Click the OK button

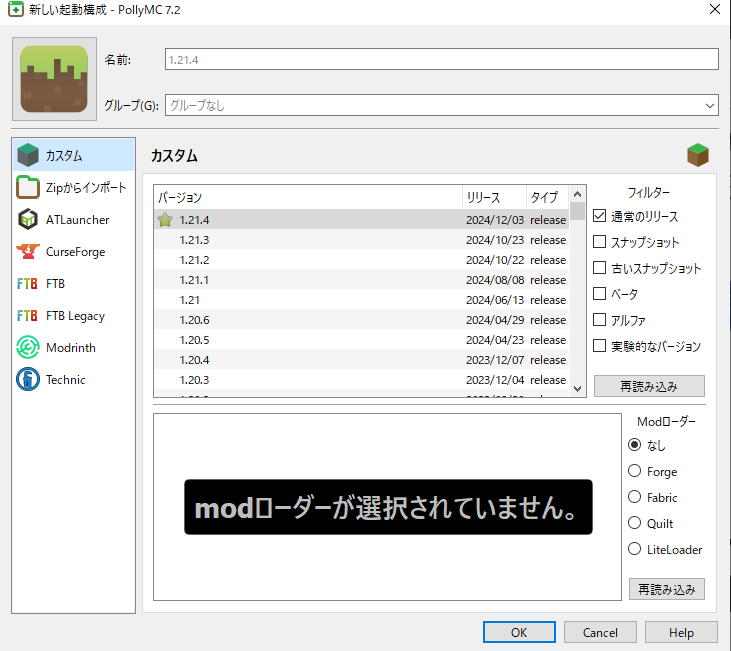click(x=519, y=632)
